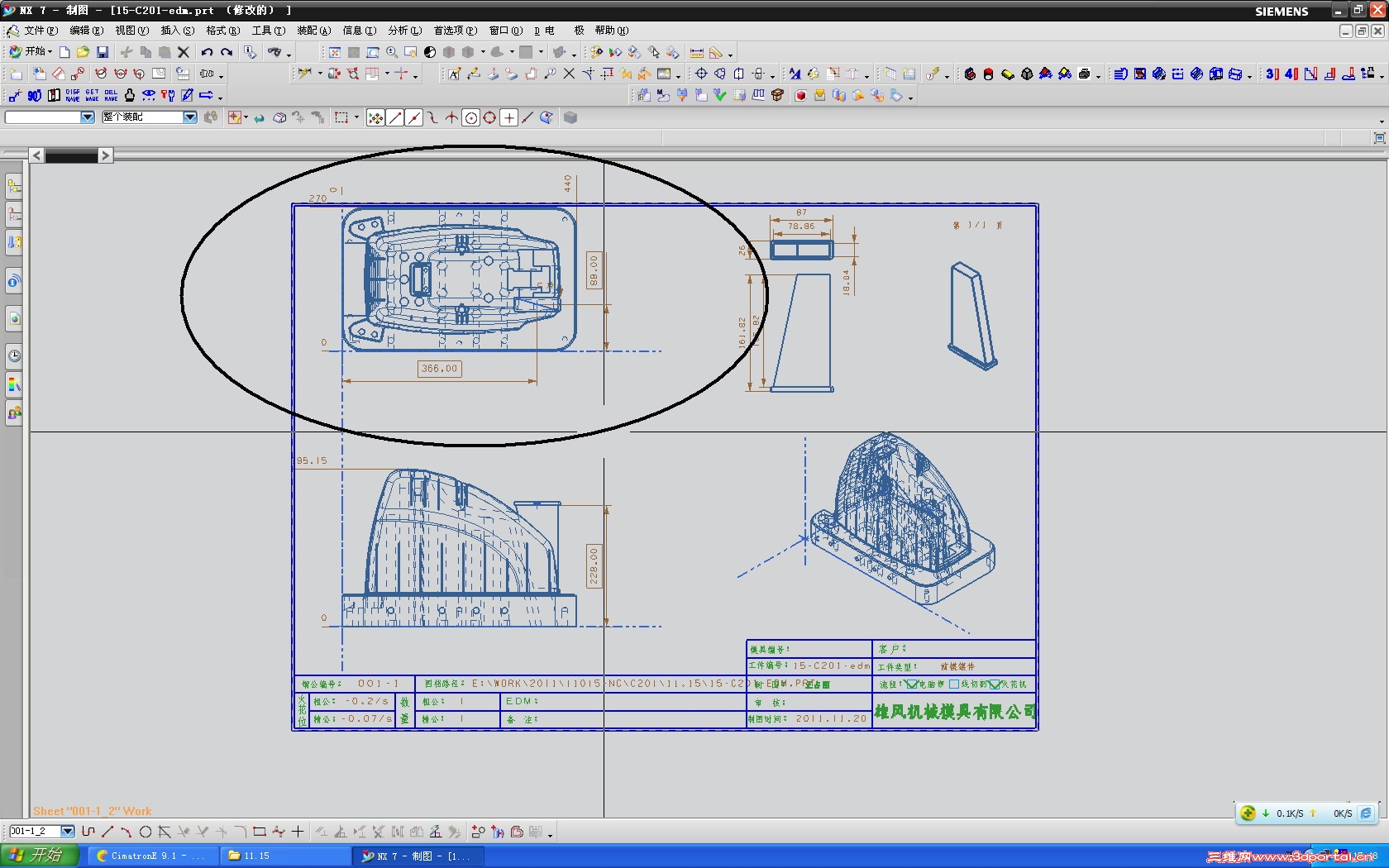Click the Windows 开始 Start button
The width and height of the screenshot is (1389, 868).
40,856
